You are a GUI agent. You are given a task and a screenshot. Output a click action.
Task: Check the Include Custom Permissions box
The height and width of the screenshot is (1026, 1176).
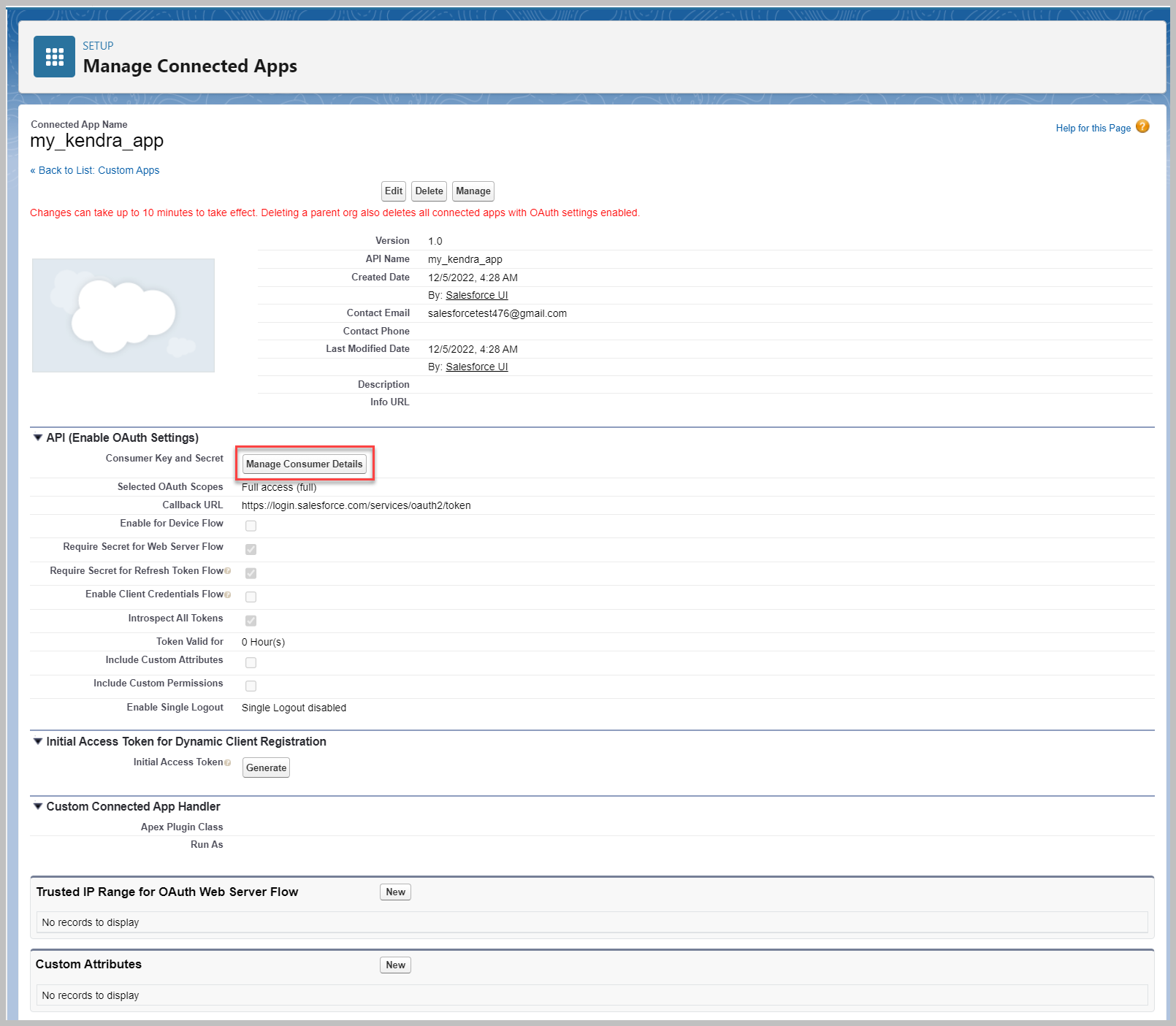click(251, 686)
